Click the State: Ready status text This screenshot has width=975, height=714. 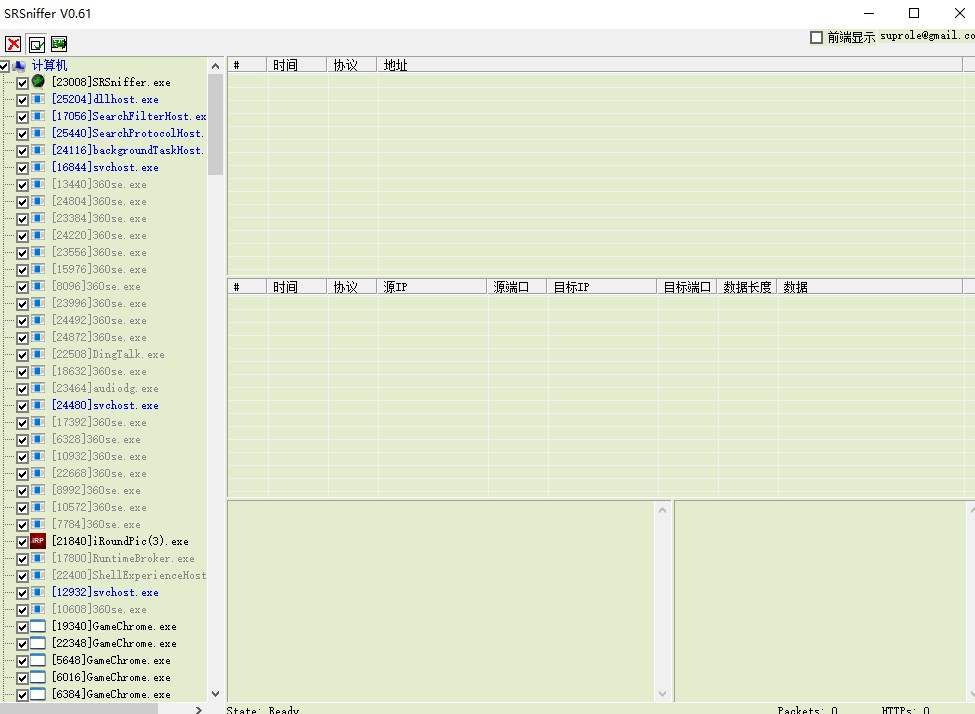pos(262,710)
